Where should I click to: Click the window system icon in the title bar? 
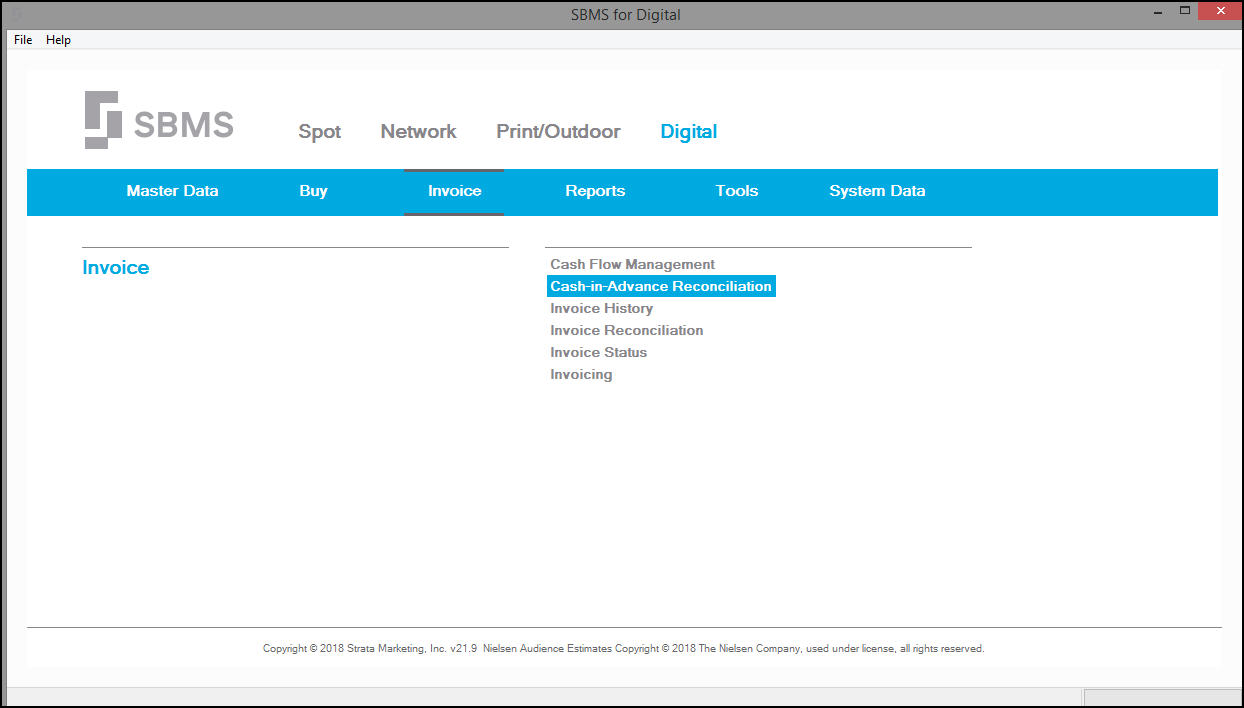[x=14, y=14]
